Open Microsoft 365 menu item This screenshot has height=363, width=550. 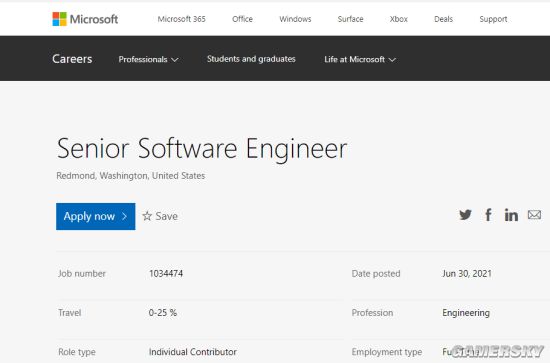tap(181, 19)
